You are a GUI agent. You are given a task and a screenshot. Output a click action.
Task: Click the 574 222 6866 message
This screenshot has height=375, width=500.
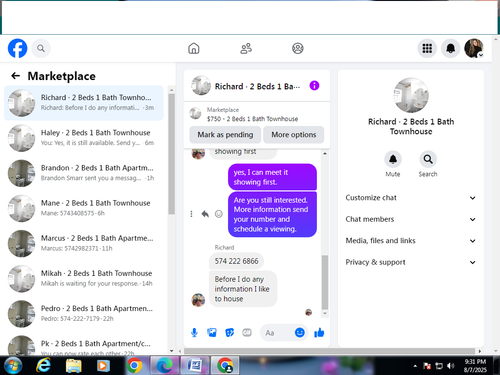pyautogui.click(x=236, y=261)
